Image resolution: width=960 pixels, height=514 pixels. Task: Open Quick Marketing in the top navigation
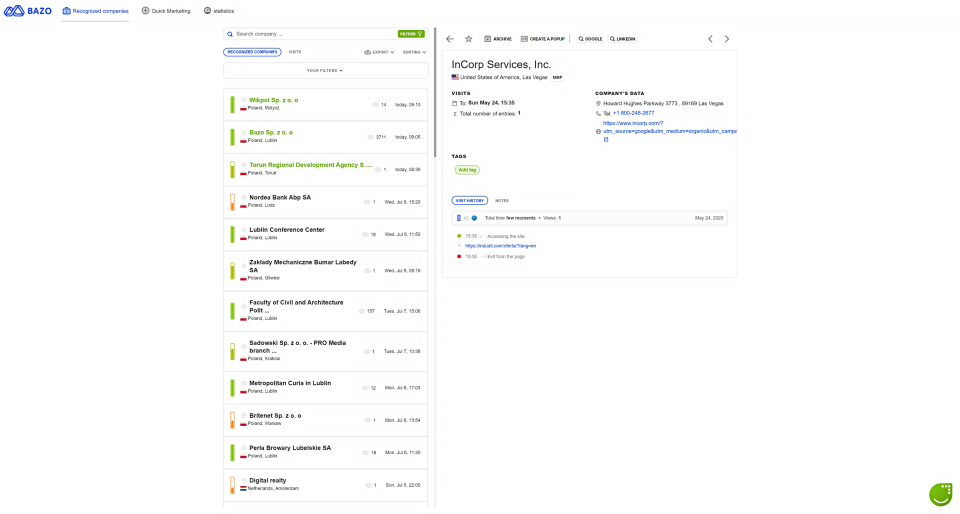[166, 11]
